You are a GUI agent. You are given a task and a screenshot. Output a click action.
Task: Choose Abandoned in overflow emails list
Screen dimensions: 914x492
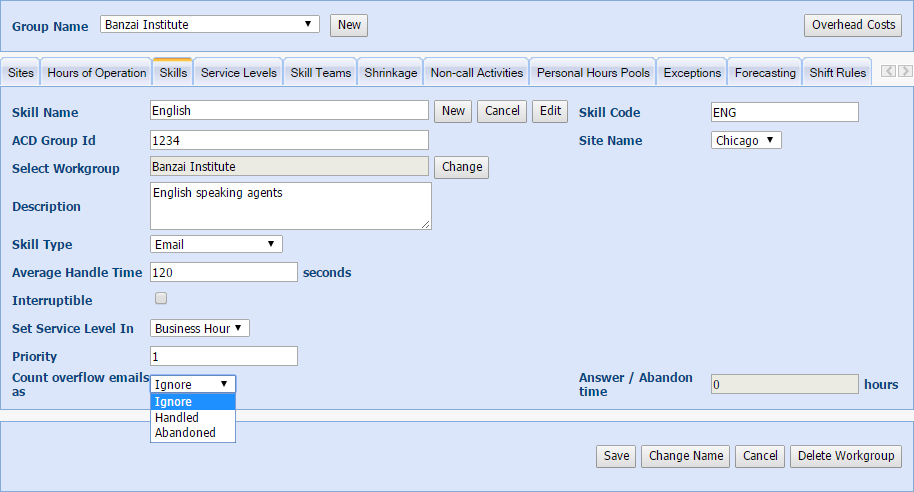tap(185, 433)
